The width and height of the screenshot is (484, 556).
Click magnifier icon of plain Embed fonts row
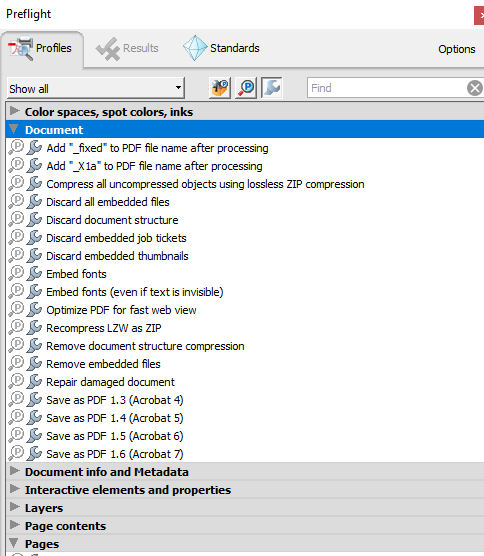(16, 273)
